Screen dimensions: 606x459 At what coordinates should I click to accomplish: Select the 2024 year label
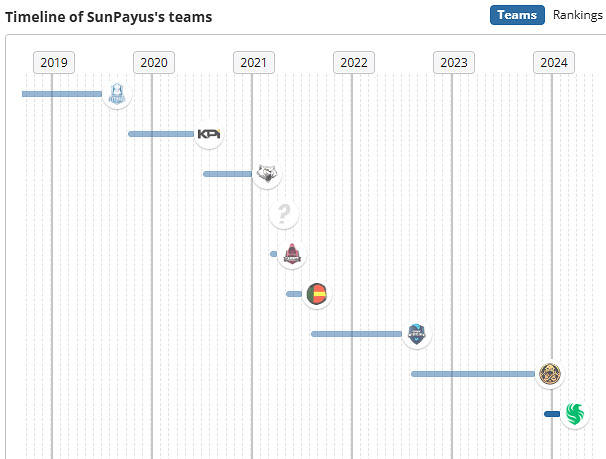(554, 62)
